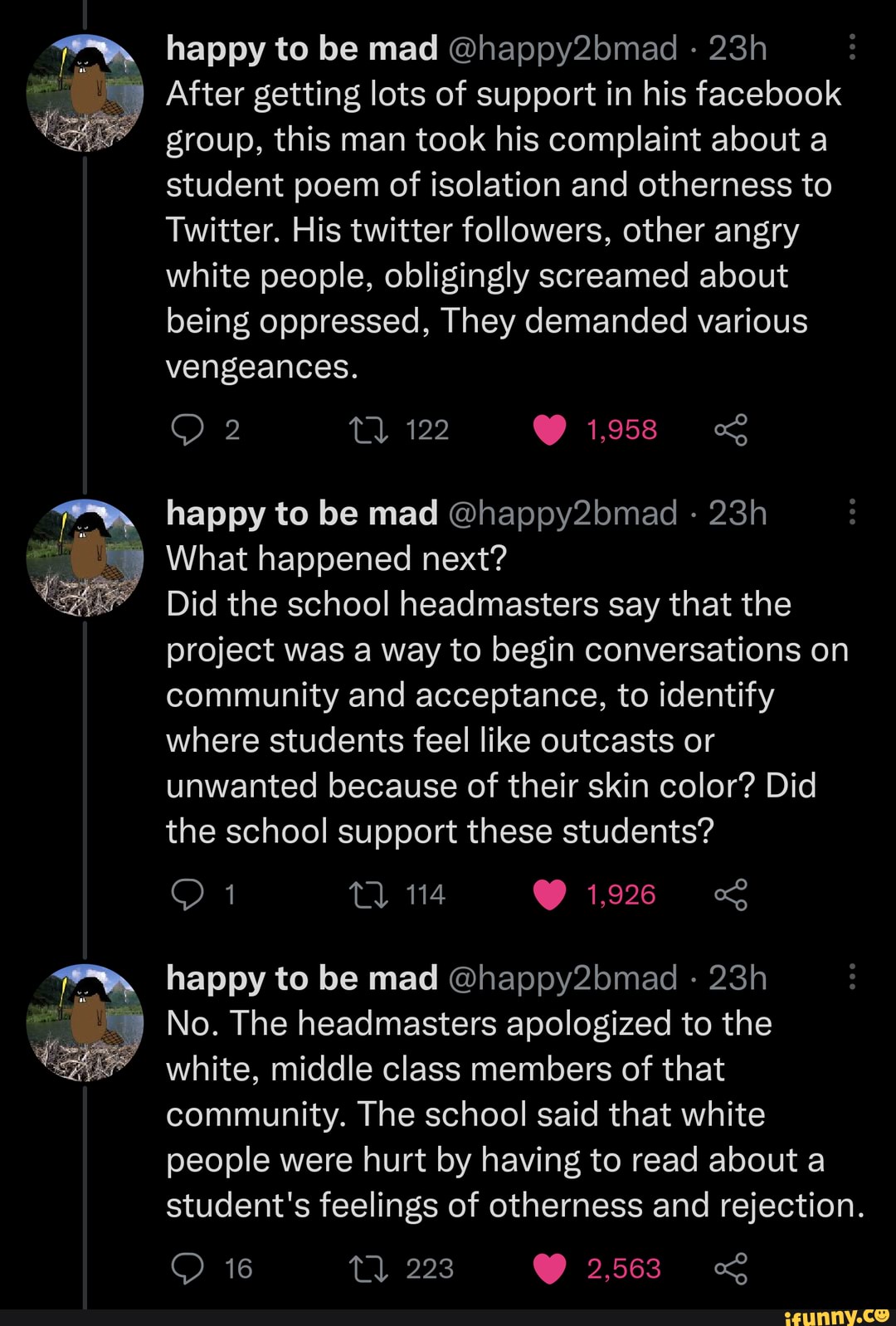Reply to the 'What happened next?' tweet
The image size is (896, 1326).
(x=187, y=895)
